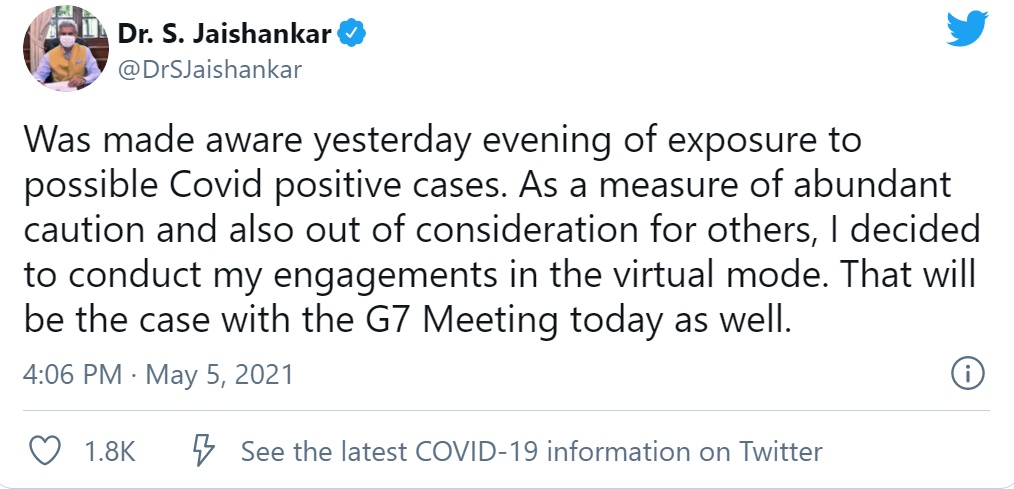1014x489 pixels.
Task: Like the tweet with the heart icon
Action: 44,451
